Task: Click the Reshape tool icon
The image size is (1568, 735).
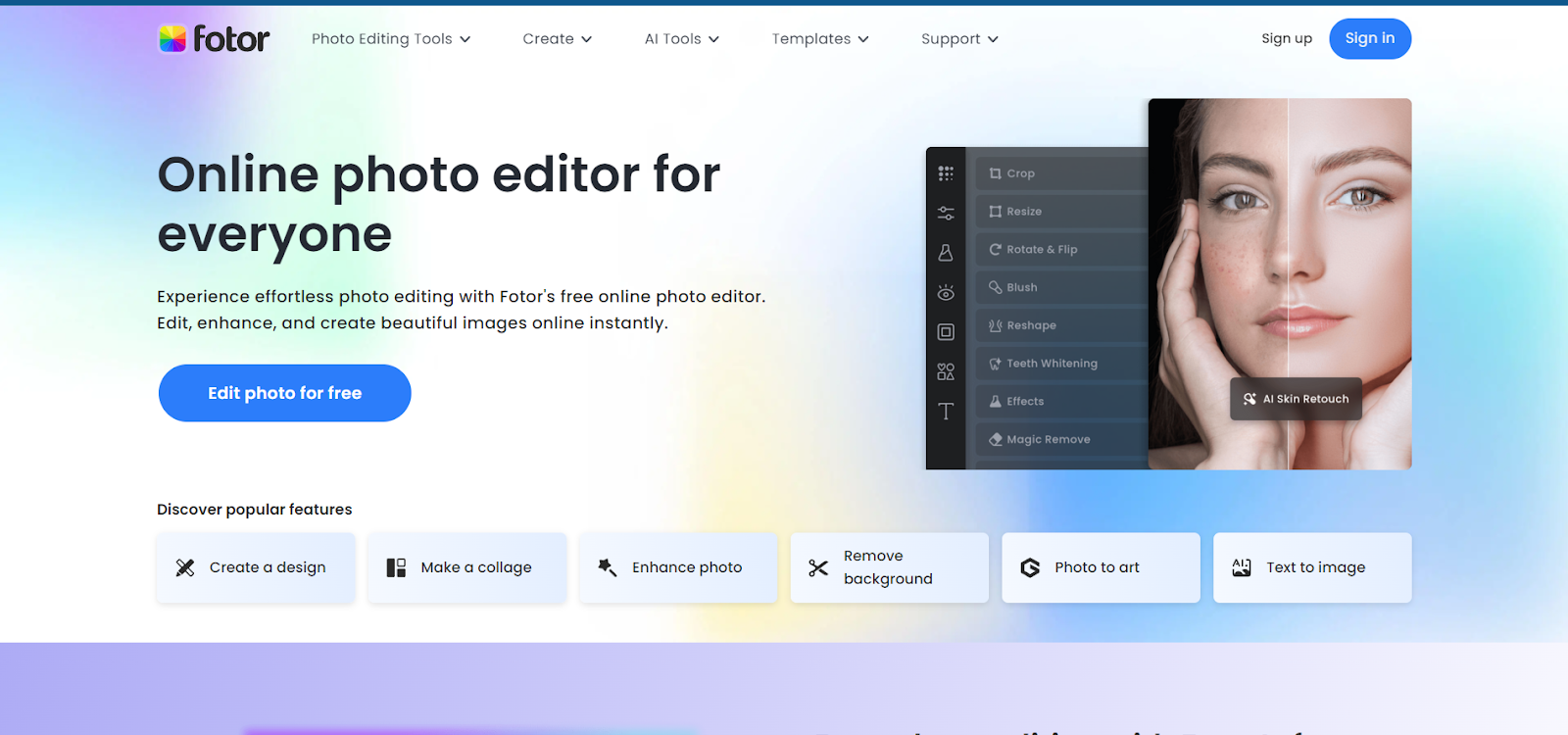Action: (996, 325)
